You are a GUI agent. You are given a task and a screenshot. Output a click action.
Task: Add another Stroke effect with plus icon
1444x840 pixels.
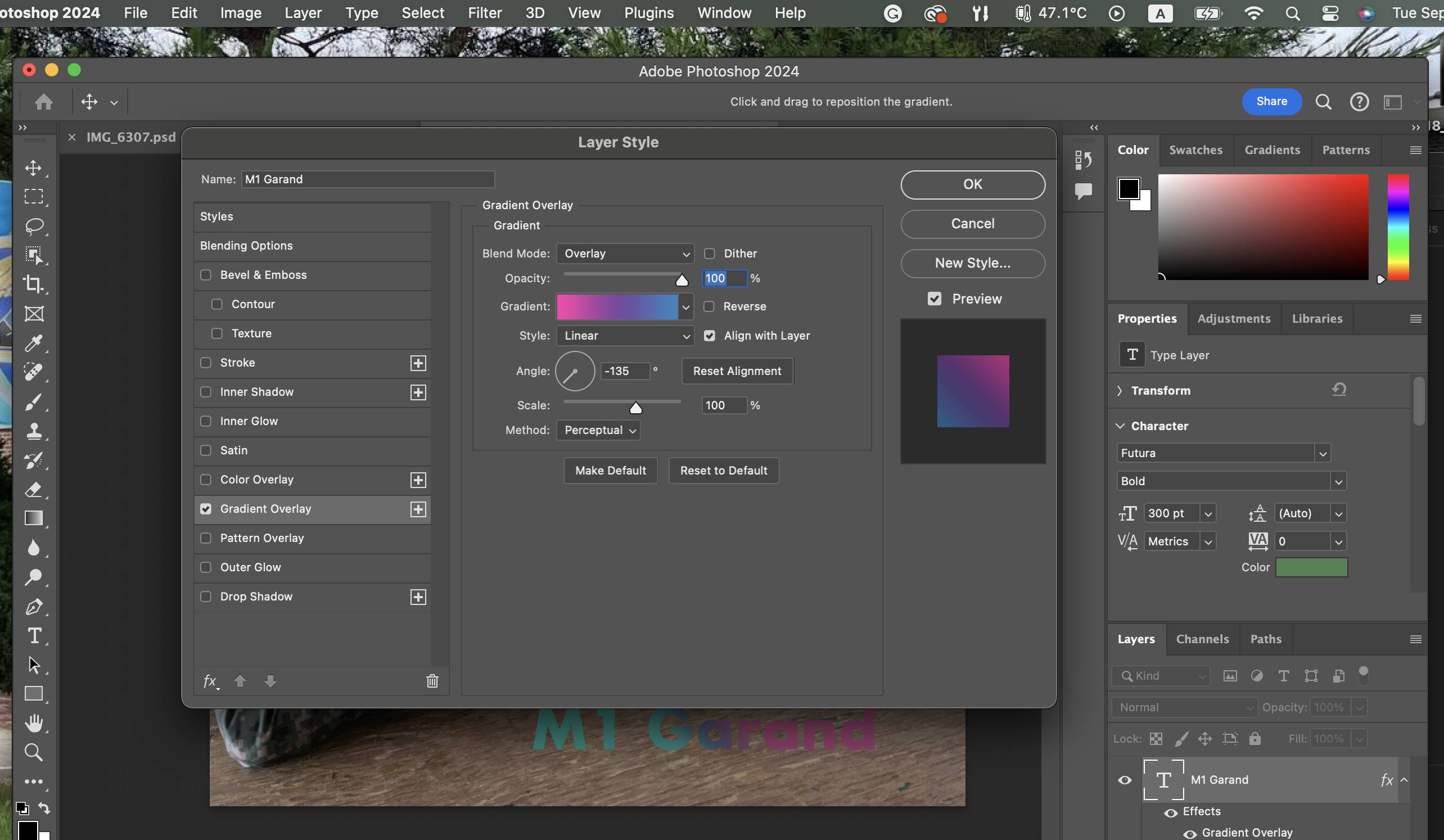click(418, 363)
